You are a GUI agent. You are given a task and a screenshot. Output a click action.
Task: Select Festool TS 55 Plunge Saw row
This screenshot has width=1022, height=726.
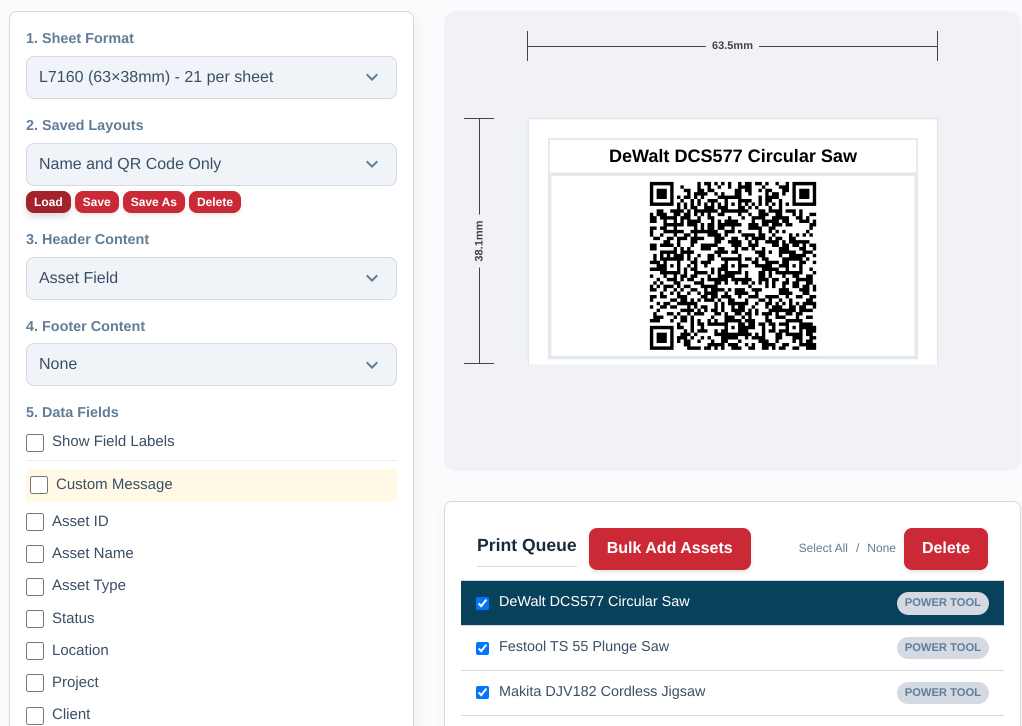click(732, 648)
